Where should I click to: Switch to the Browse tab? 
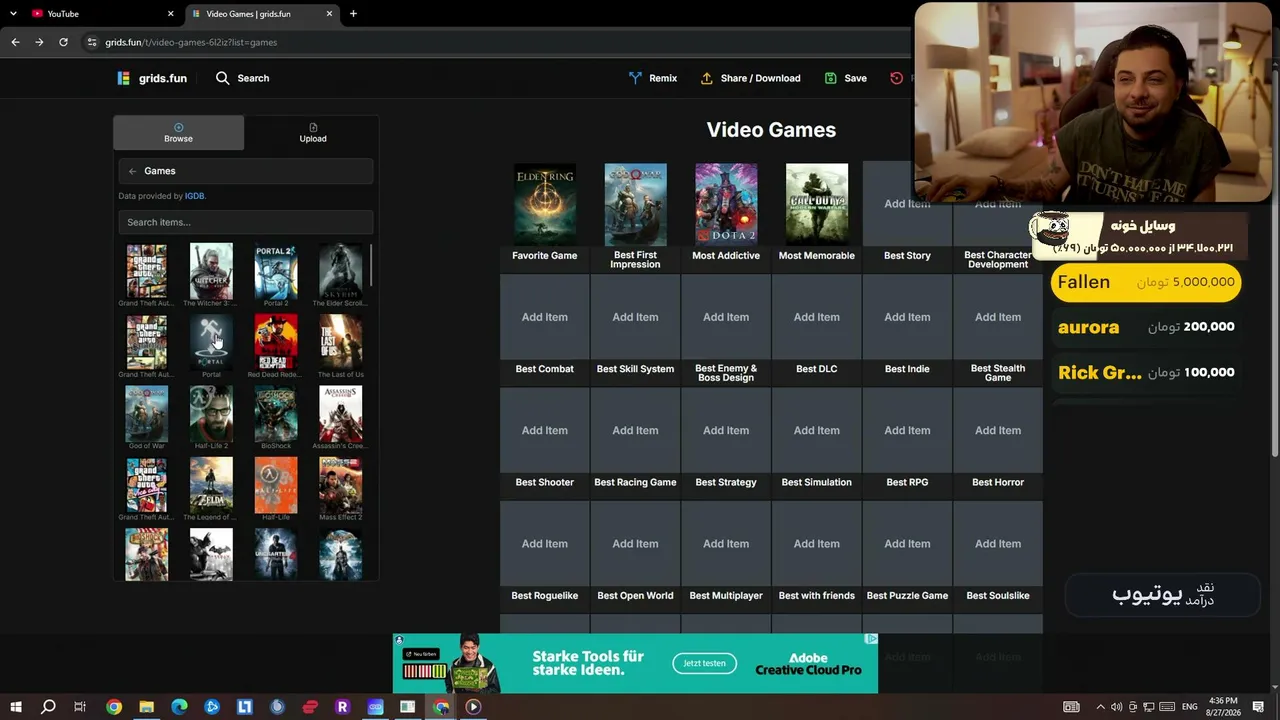[x=178, y=133]
